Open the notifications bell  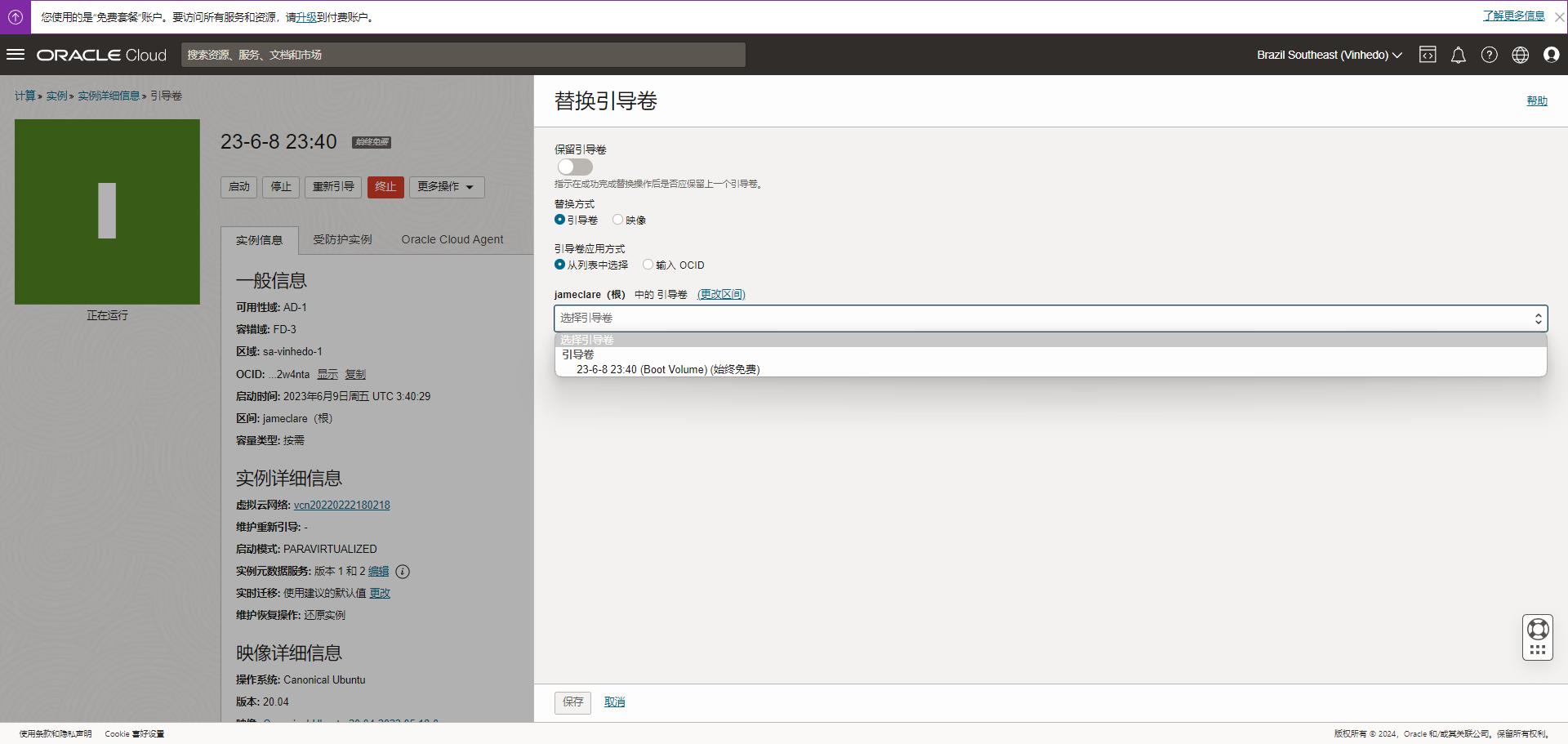(1458, 55)
